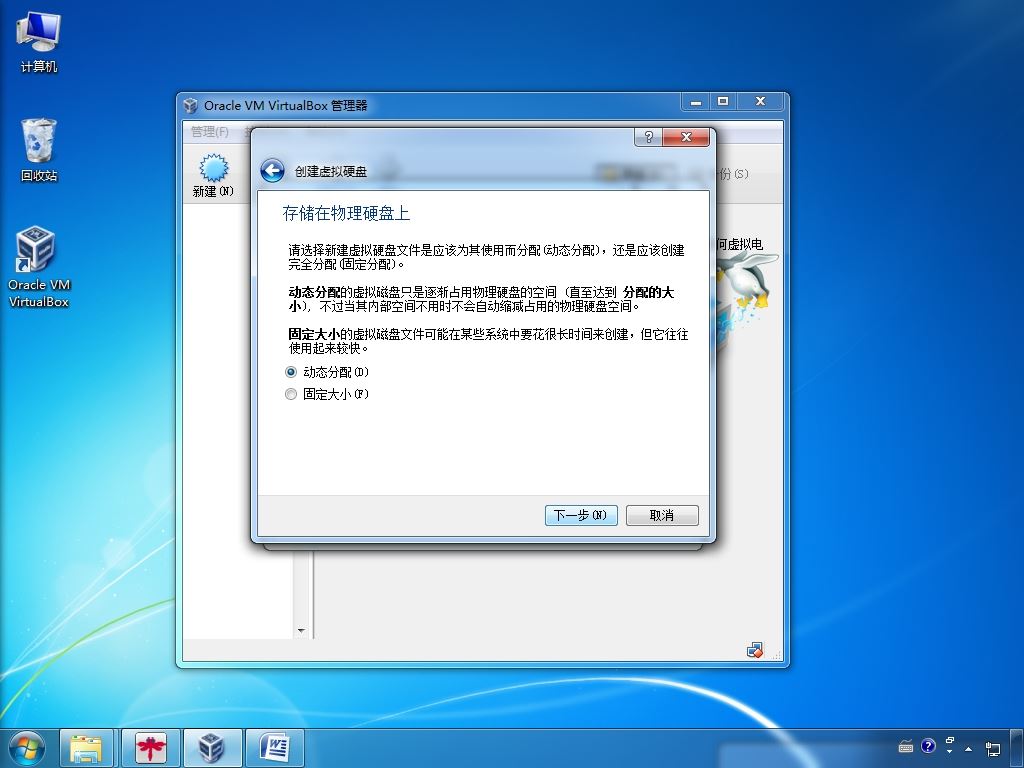Click the help icon in system tray

[928, 746]
